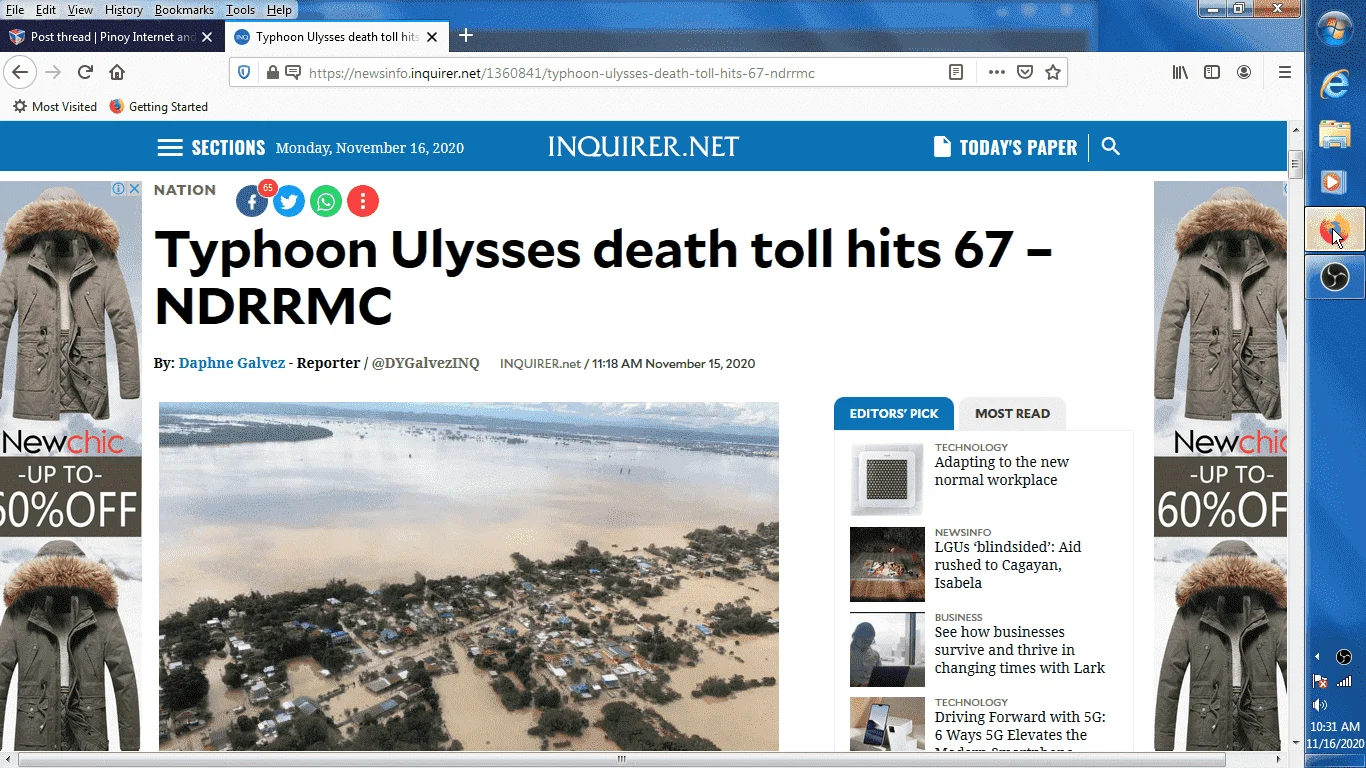The height and width of the screenshot is (768, 1366).
Task: Share article on Facebook
Action: (x=252, y=202)
